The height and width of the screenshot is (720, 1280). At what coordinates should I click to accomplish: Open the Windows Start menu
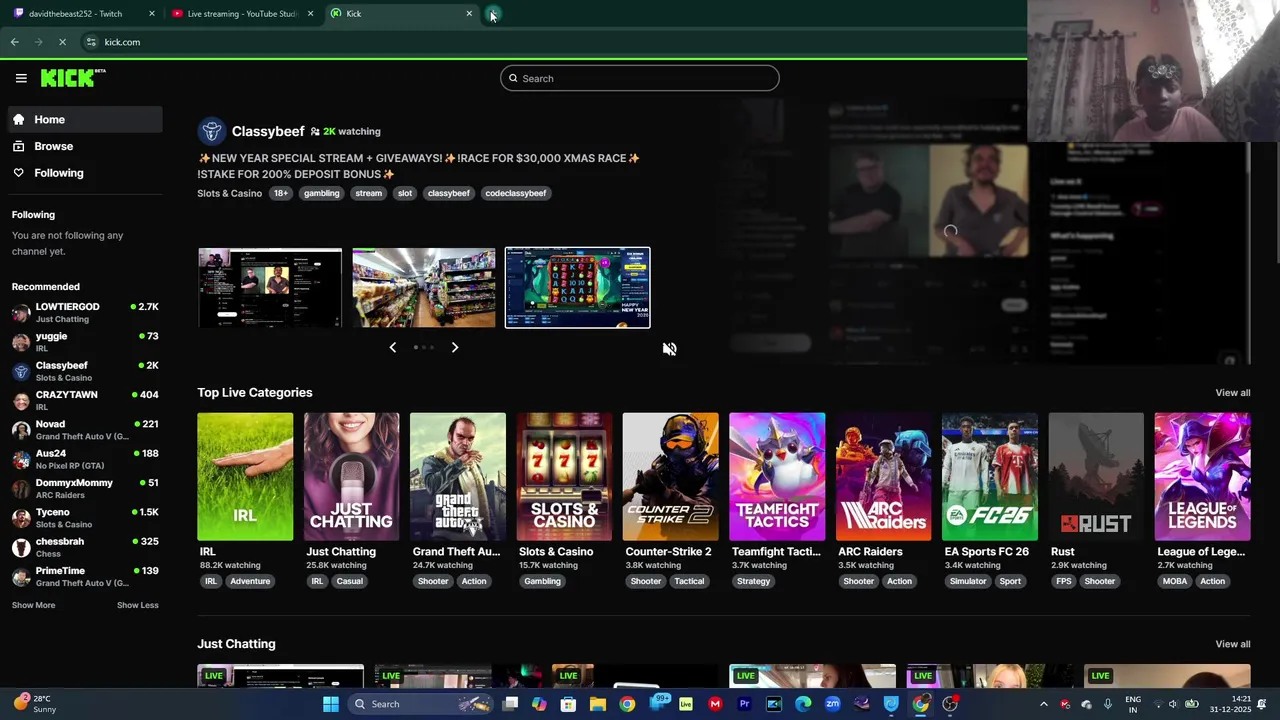click(x=330, y=704)
